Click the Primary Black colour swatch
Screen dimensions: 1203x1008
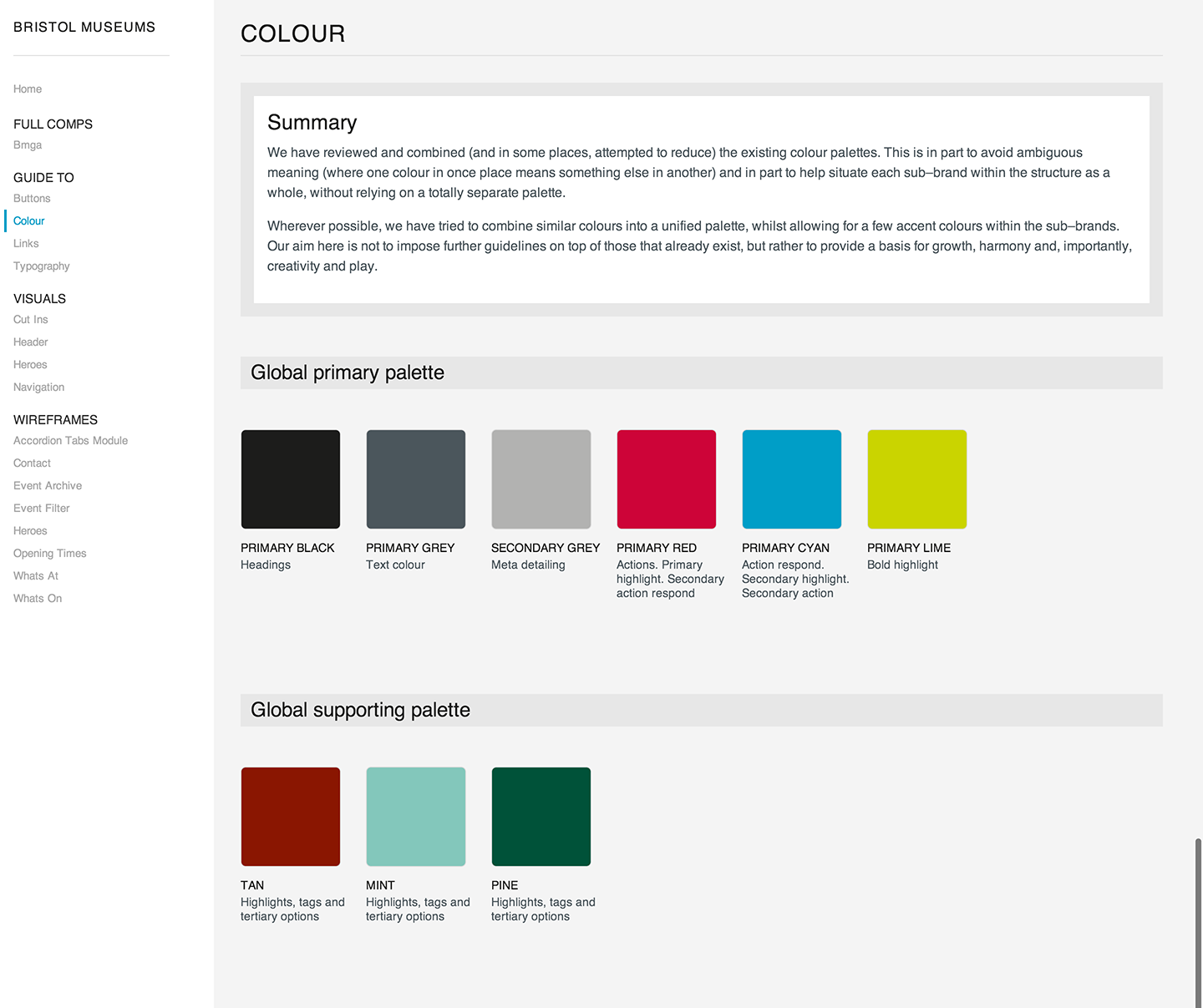click(x=290, y=479)
